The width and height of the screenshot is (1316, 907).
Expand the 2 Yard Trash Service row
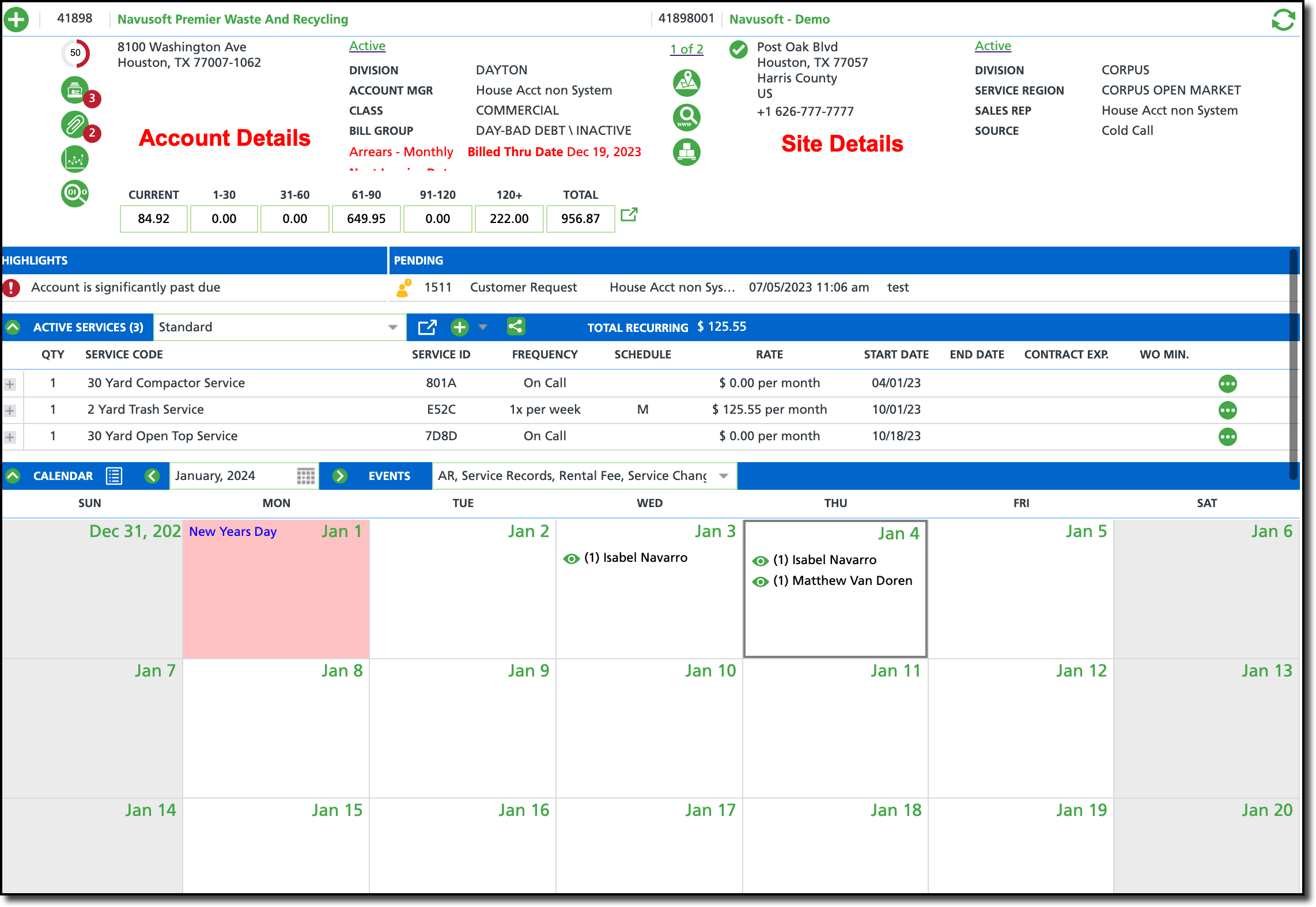click(x=10, y=410)
